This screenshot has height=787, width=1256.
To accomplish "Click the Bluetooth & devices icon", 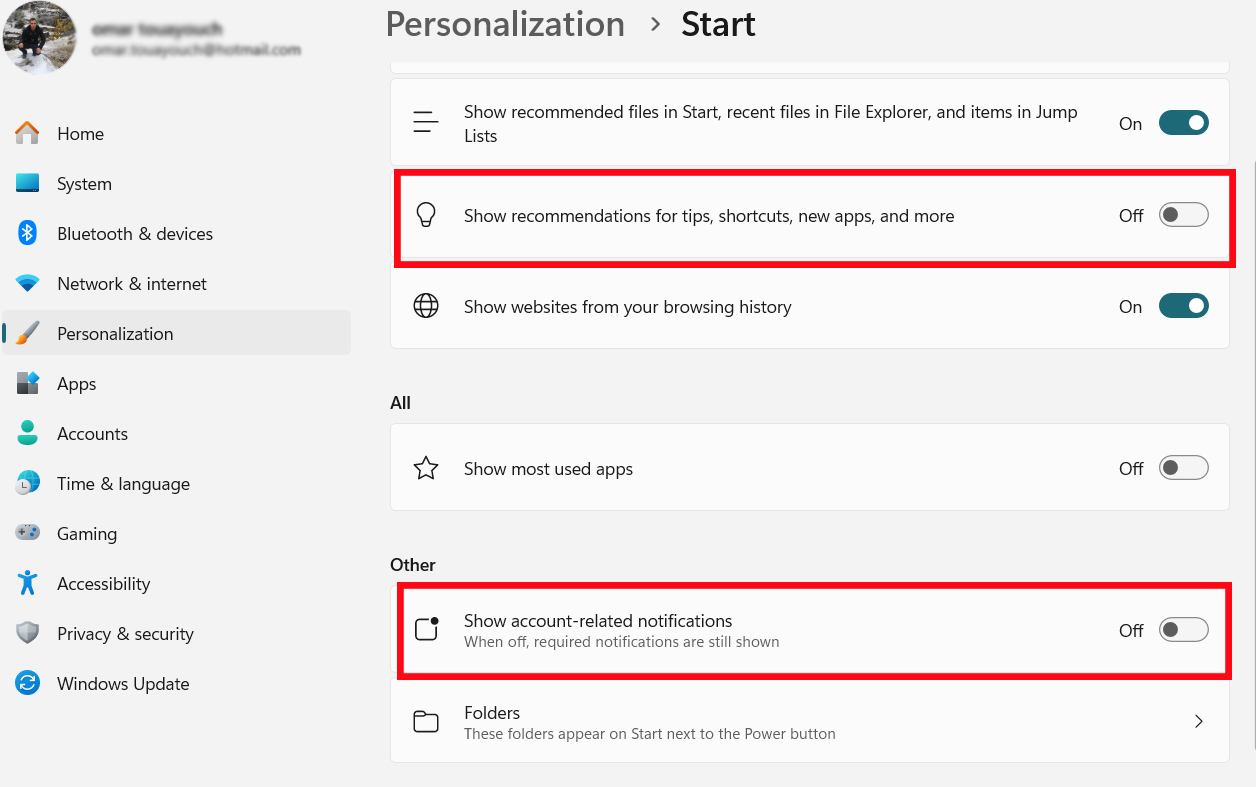I will 28,233.
